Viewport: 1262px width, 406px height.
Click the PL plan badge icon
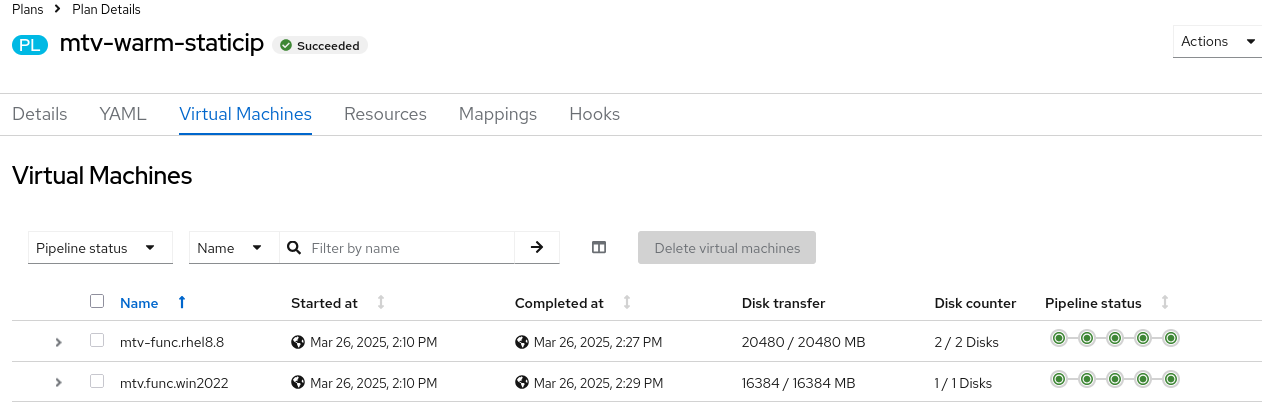coord(30,45)
